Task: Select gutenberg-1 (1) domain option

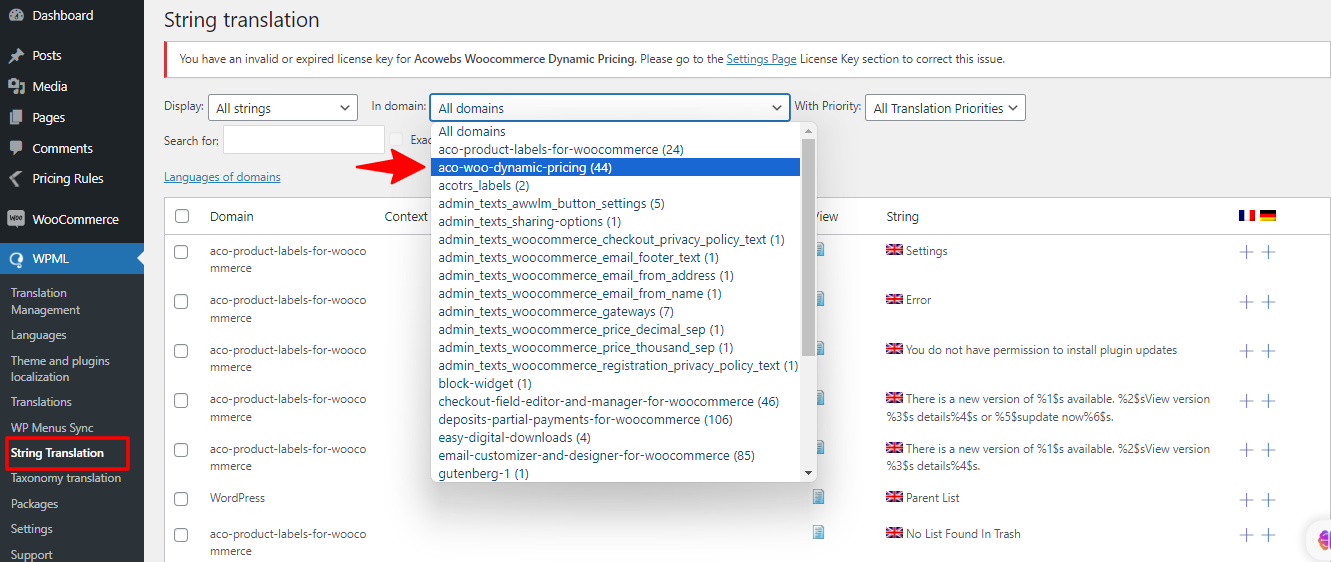Action: point(615,474)
